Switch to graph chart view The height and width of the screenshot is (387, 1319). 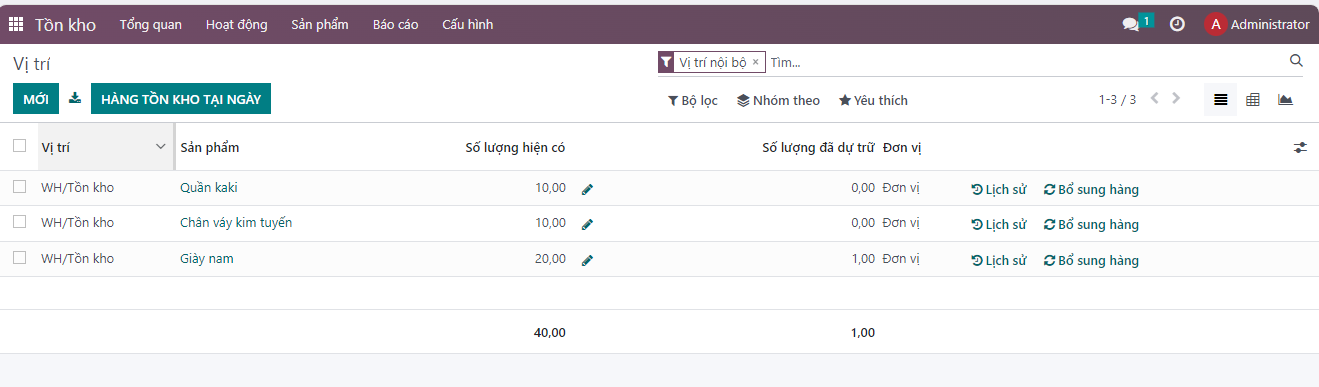point(1286,100)
